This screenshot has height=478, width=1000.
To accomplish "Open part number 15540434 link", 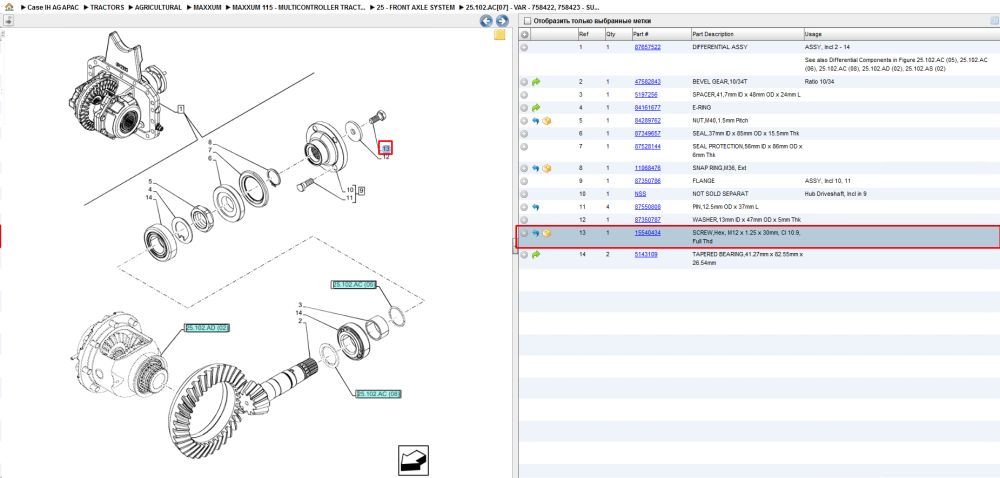I will (647, 233).
